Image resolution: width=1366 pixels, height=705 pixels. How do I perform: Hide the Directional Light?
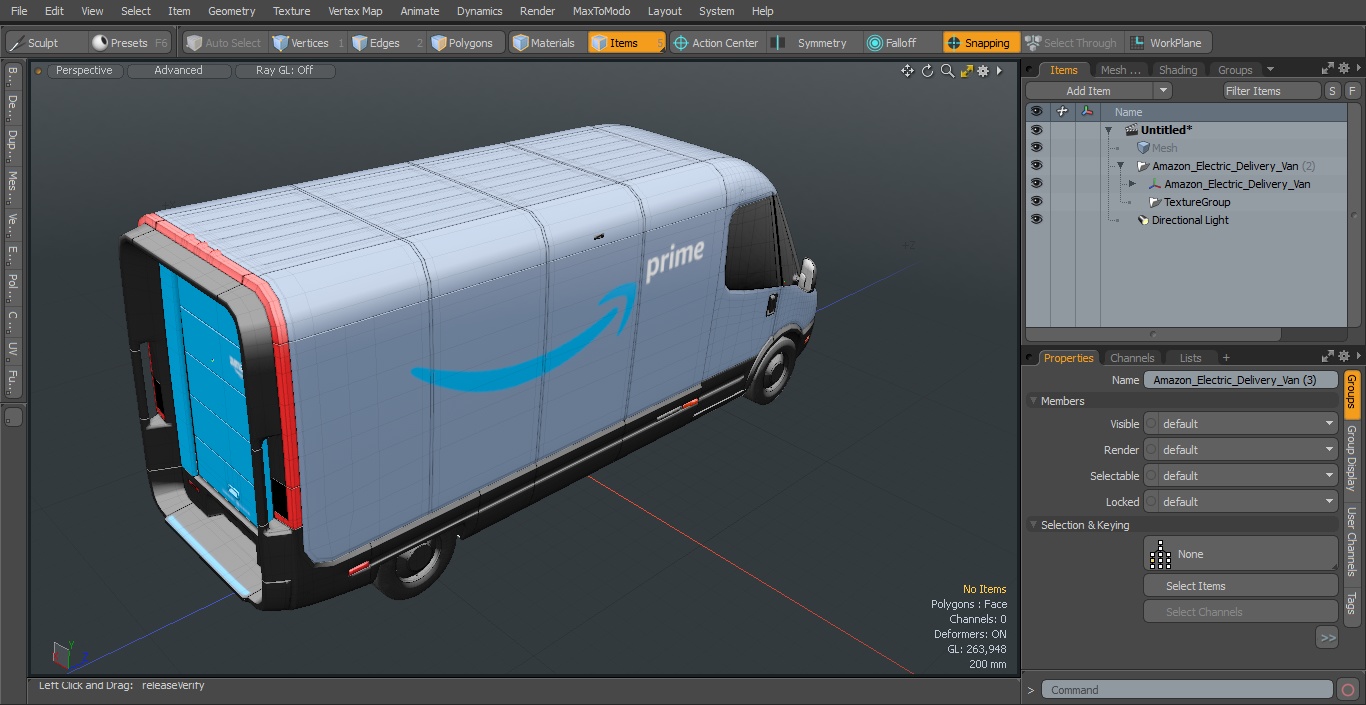click(1036, 220)
